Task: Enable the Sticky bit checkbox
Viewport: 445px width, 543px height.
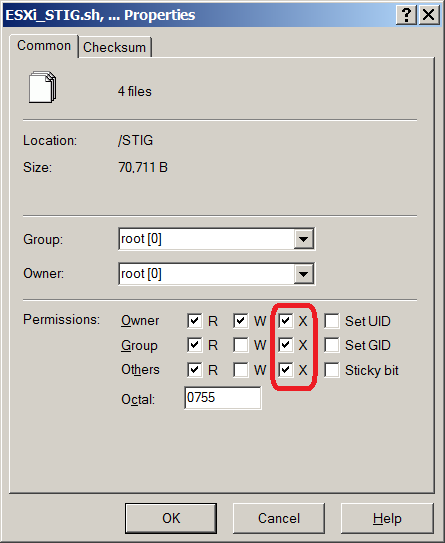Action: pos(332,370)
